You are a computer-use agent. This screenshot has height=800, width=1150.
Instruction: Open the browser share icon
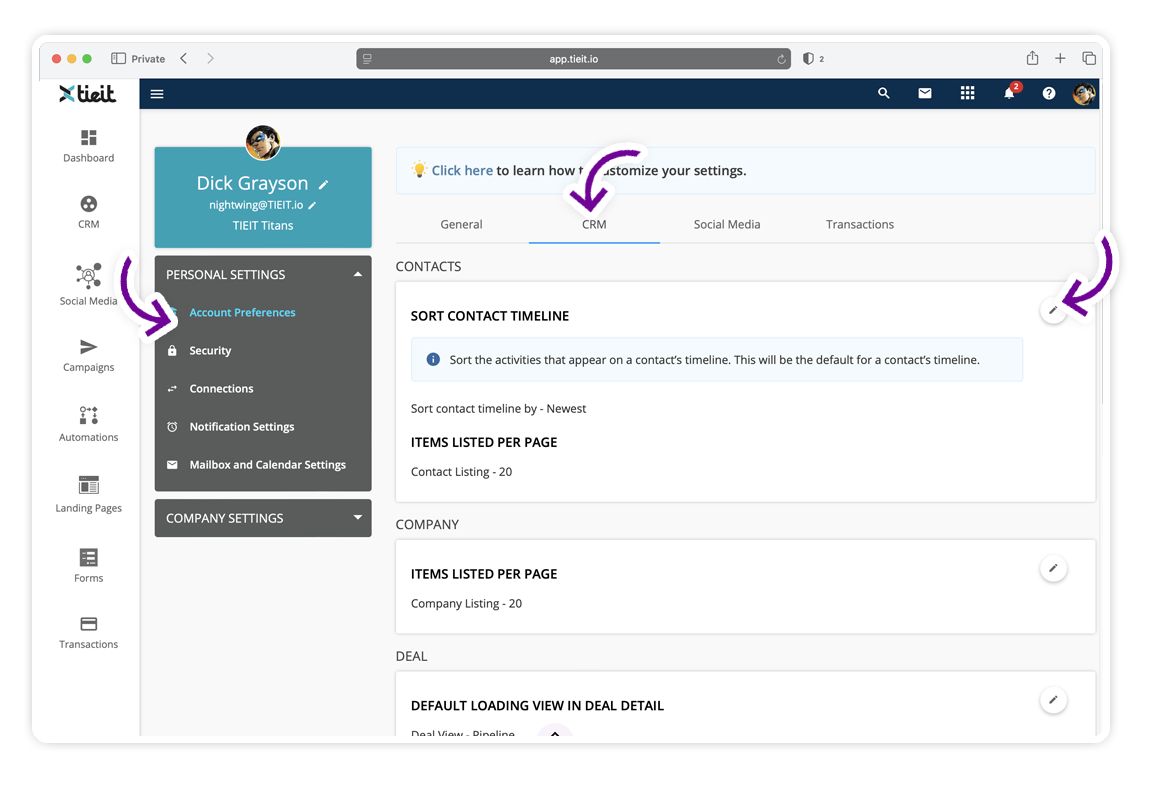click(1033, 58)
